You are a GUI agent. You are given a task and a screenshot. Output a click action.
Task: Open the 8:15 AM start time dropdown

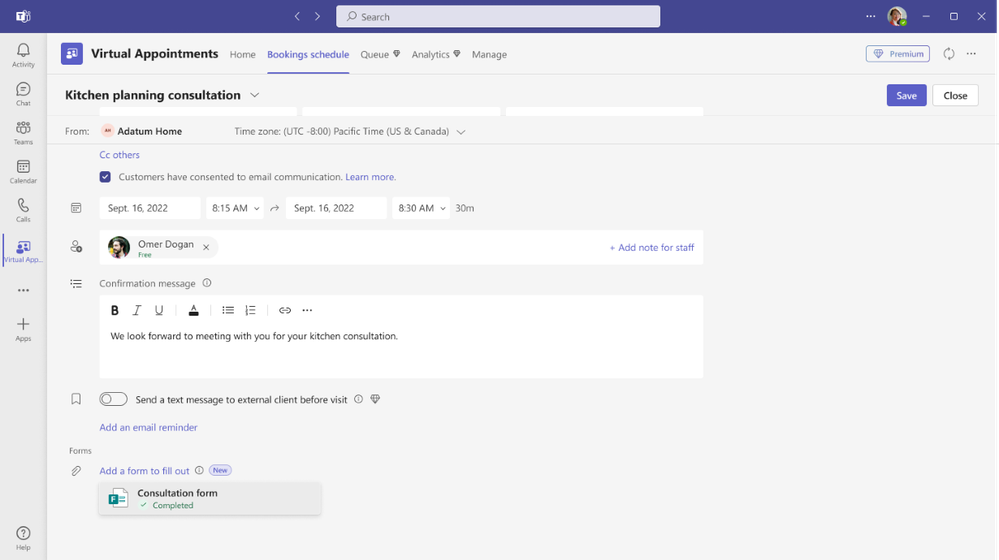pyautogui.click(x=234, y=208)
